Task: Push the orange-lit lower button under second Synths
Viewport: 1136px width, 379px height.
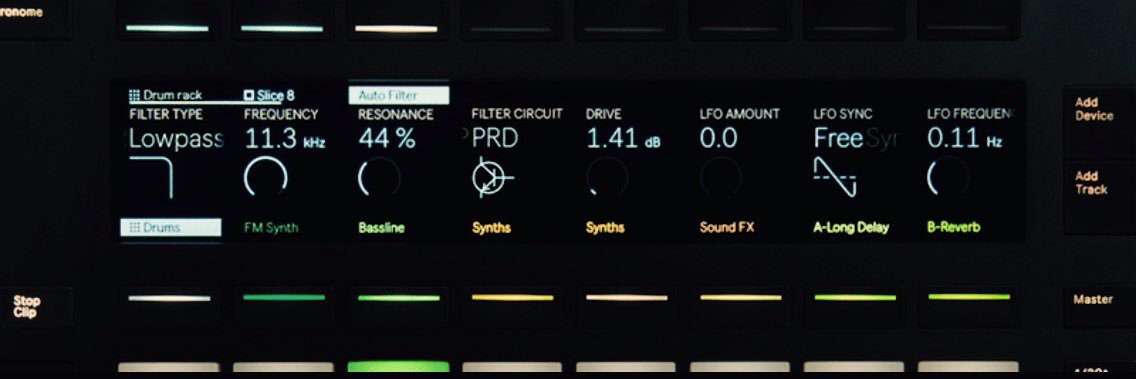Action: tap(627, 306)
